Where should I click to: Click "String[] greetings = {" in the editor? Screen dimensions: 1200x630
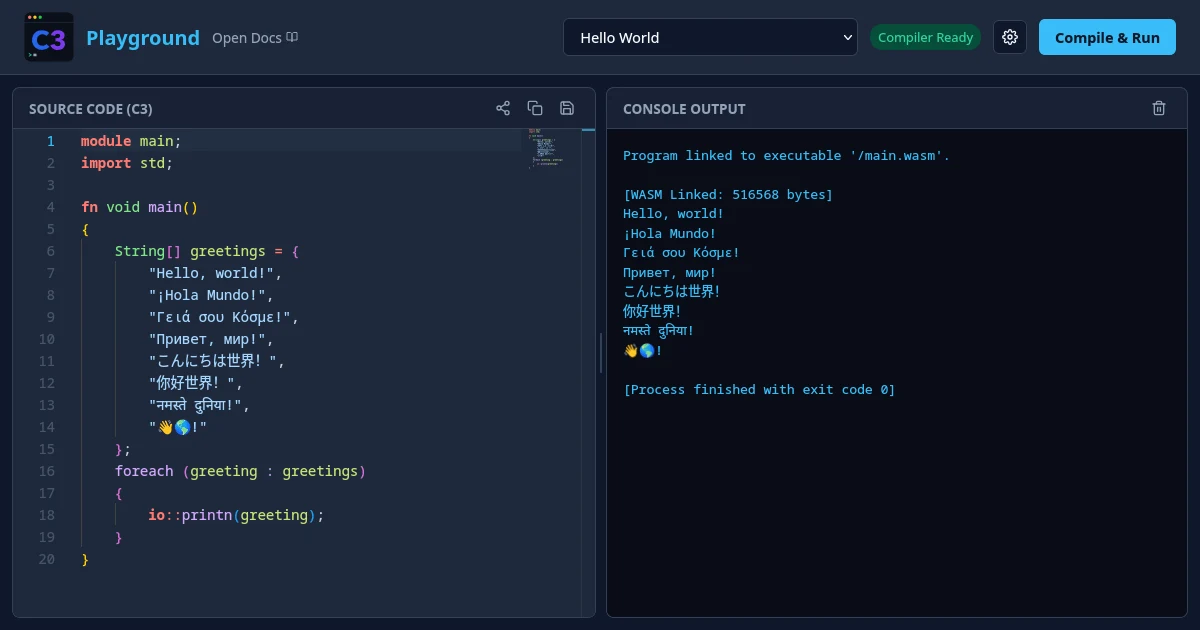tap(207, 251)
